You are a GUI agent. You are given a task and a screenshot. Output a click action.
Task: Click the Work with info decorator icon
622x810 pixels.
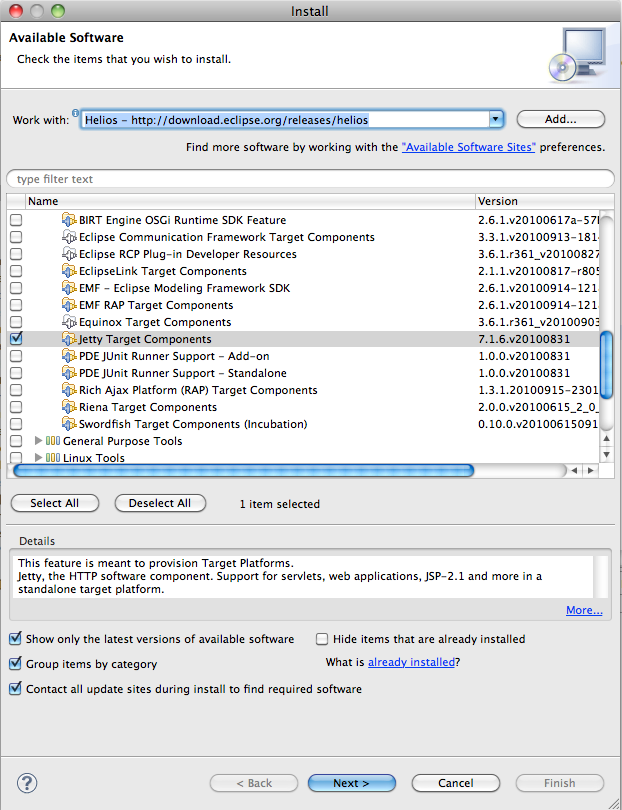[75, 113]
